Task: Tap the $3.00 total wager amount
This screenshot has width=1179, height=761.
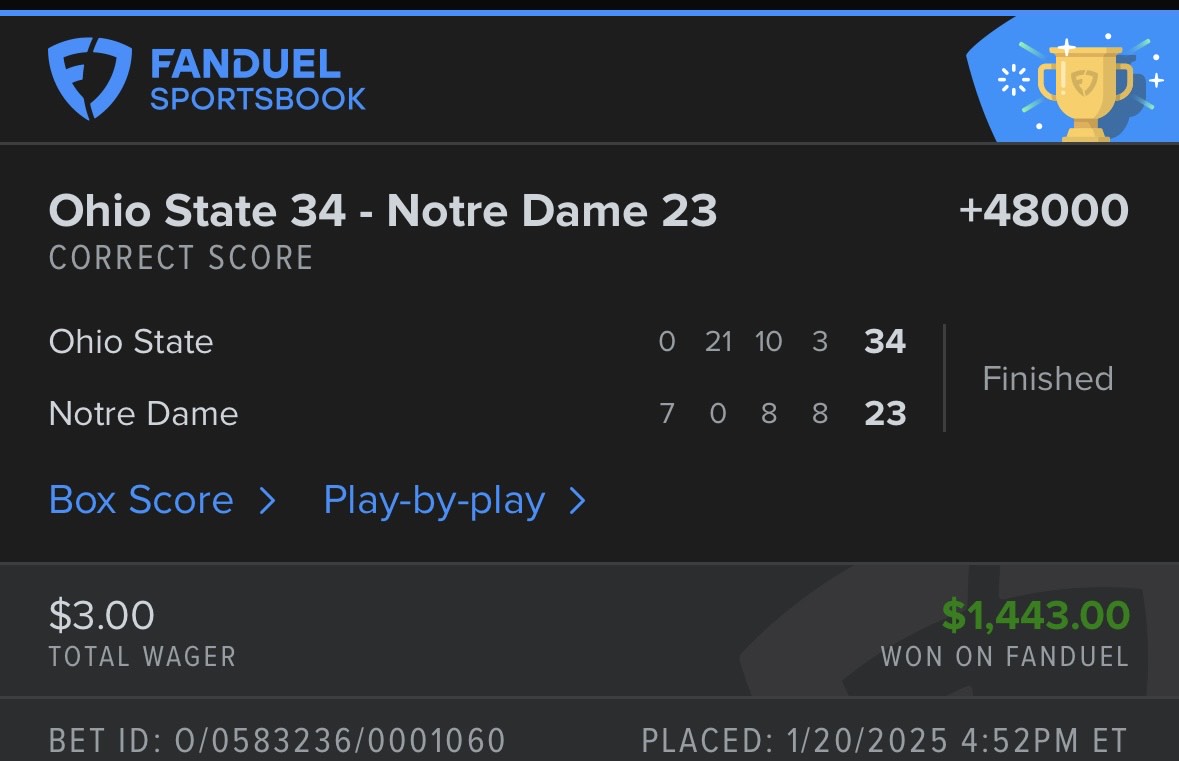Action: click(x=102, y=615)
